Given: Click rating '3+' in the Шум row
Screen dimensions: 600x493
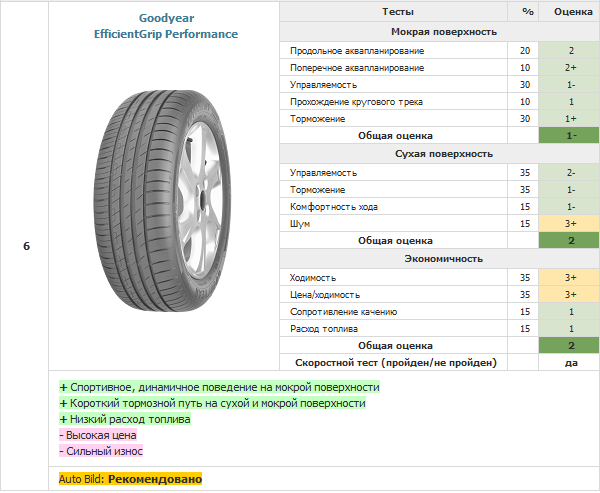Looking at the screenshot, I should point(571,224).
